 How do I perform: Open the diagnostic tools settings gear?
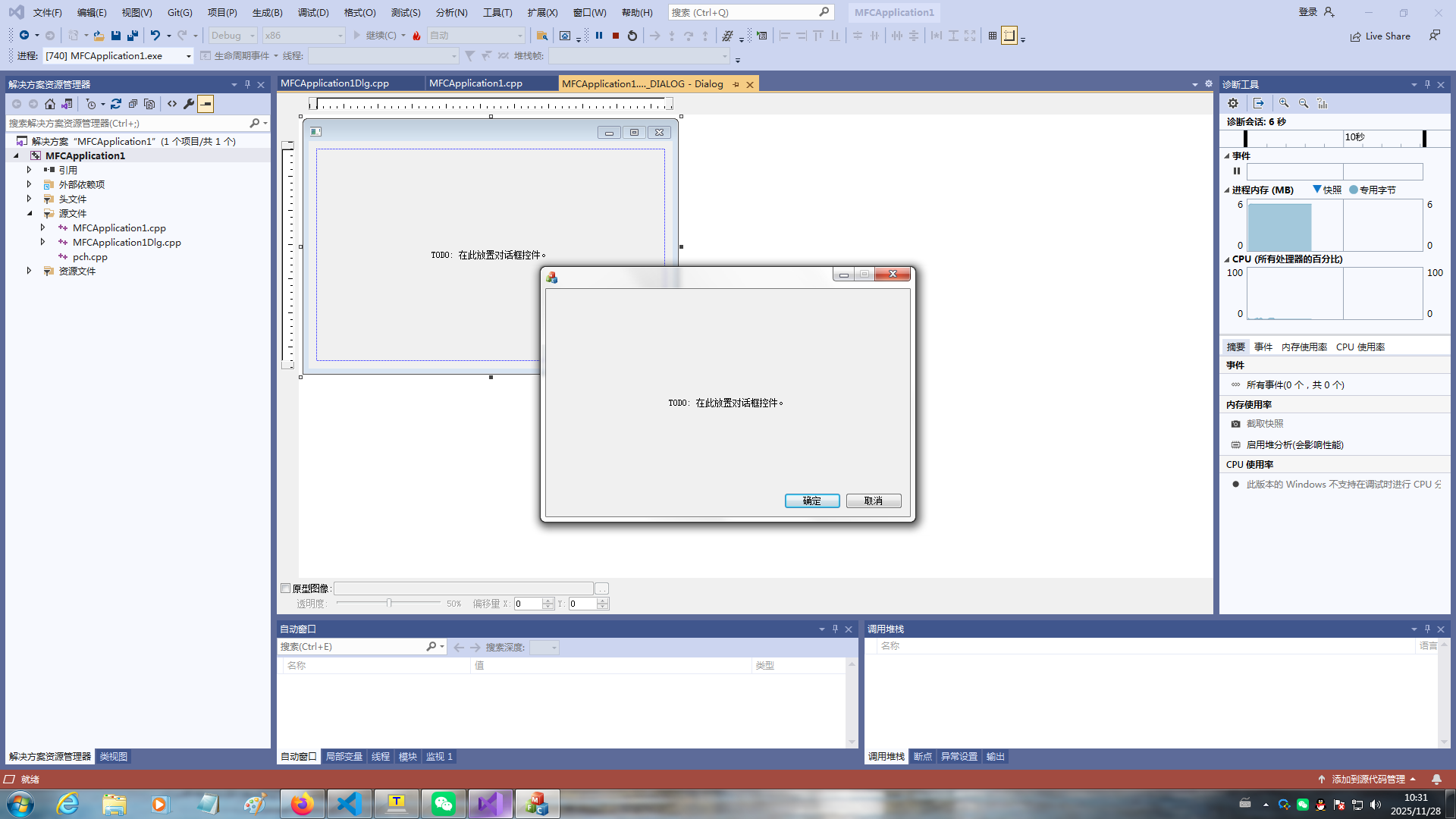(1233, 103)
